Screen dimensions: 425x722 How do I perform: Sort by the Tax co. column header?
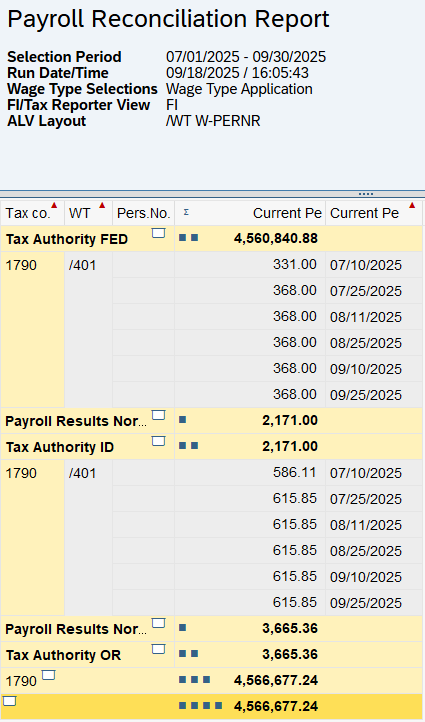point(32,213)
